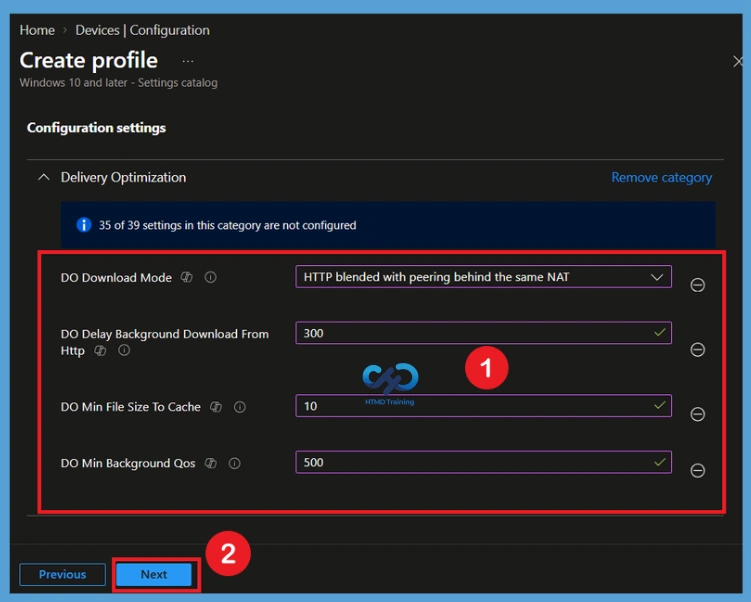Remove the DO Min File Size To Cache setting
Viewport: 751px width, 602px height.
[697, 414]
